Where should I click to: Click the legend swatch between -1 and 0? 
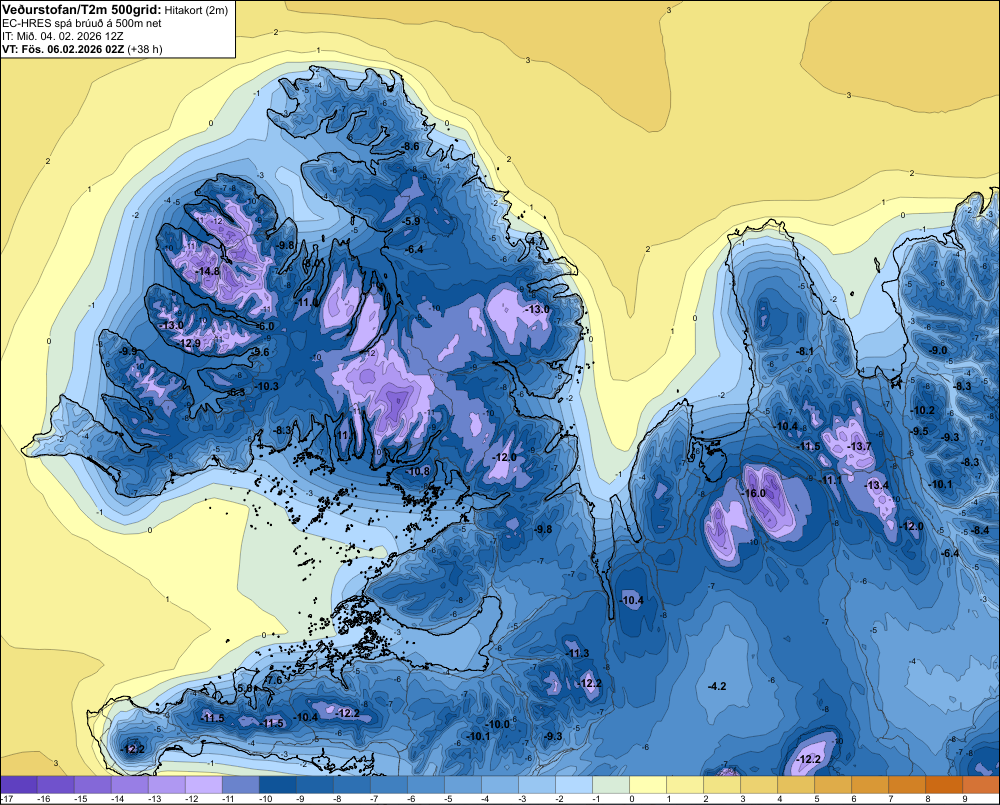(611, 784)
